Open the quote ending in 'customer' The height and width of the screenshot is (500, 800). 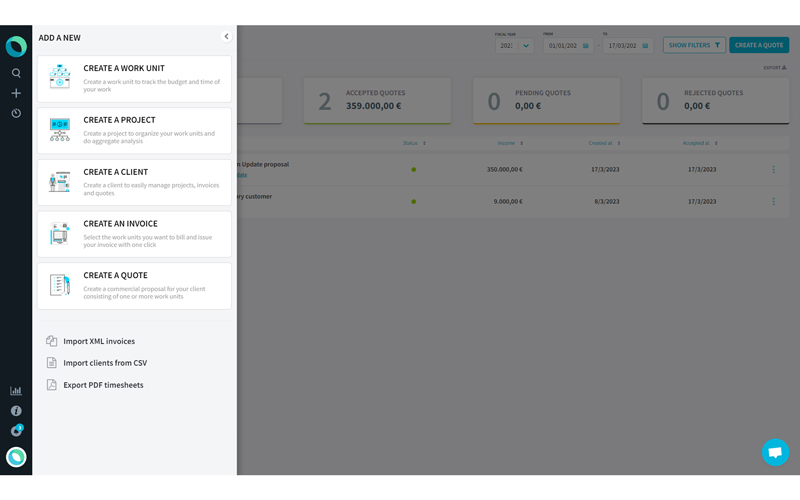click(255, 196)
